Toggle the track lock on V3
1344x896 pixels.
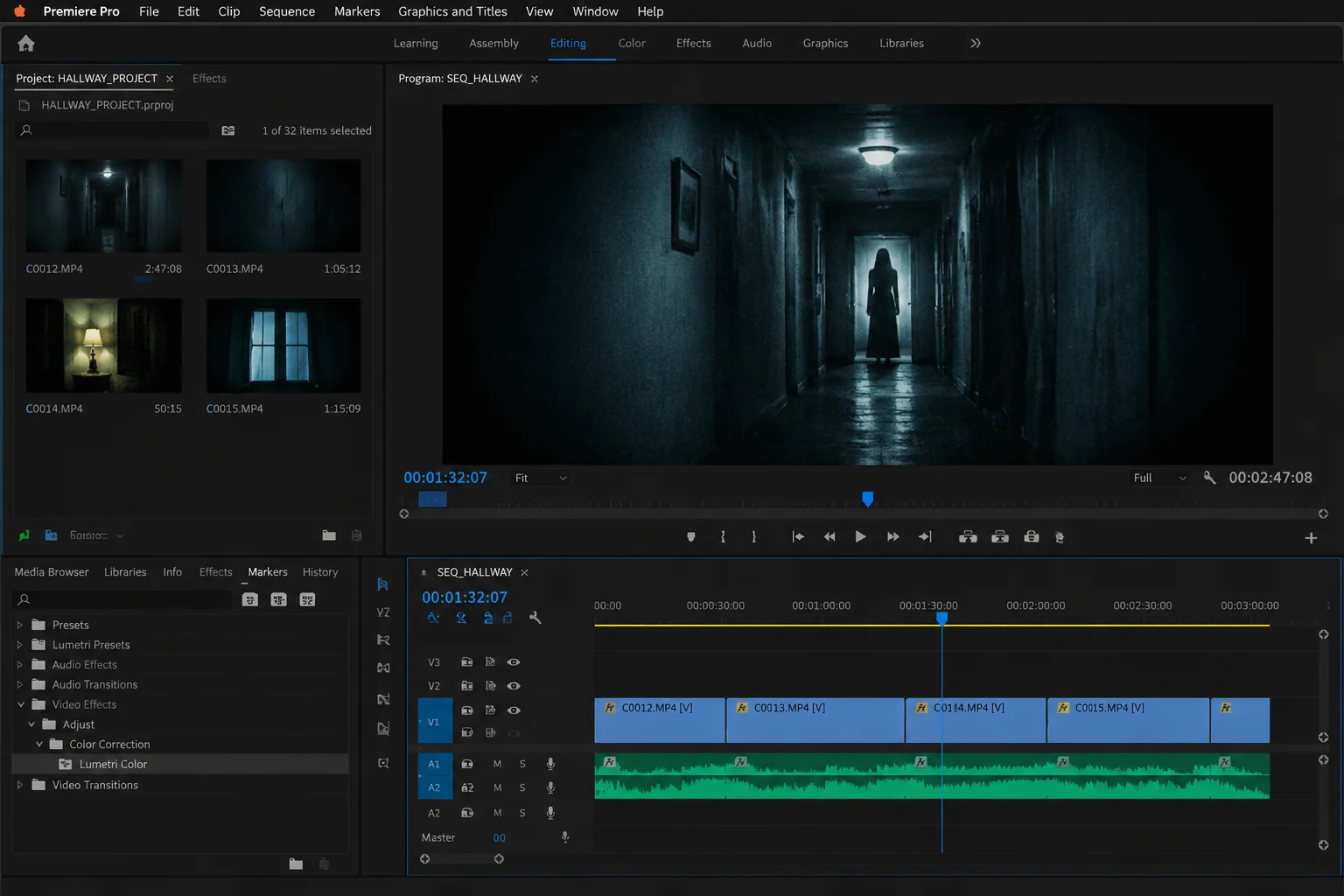(x=467, y=661)
